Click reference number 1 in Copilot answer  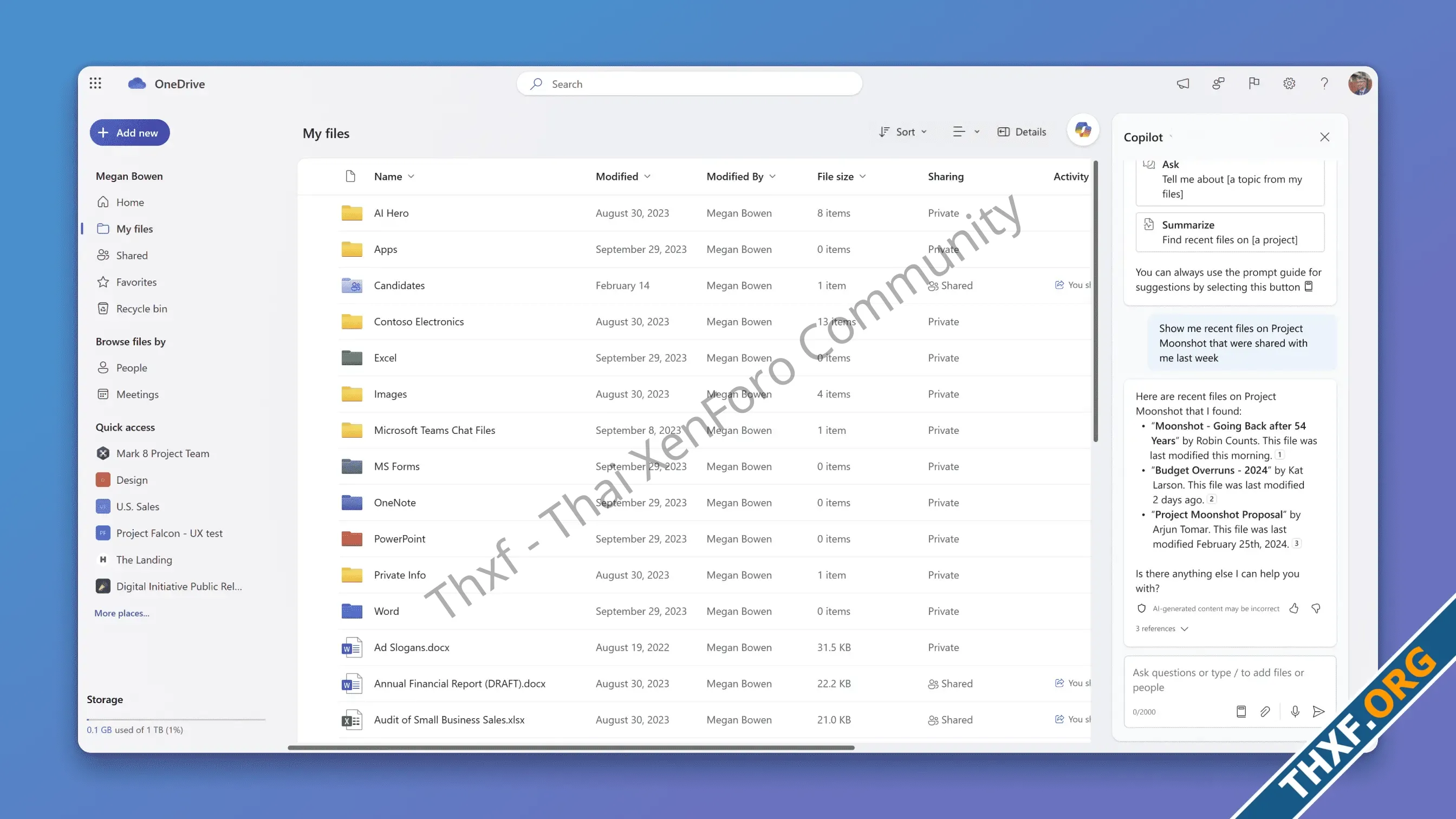click(1279, 454)
